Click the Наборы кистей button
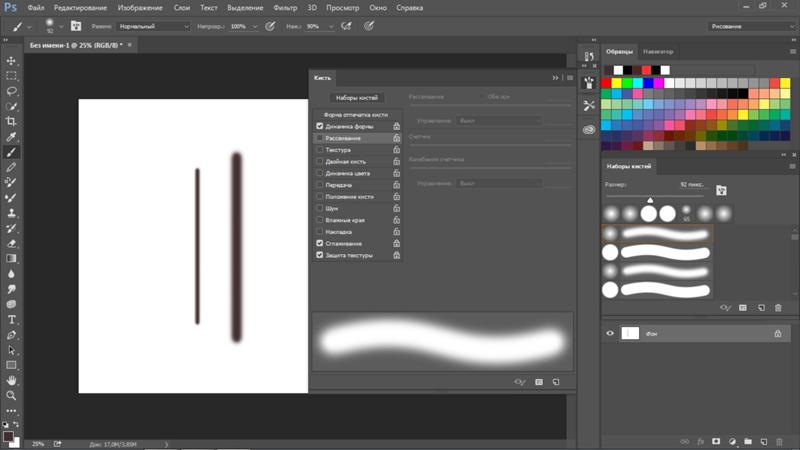The height and width of the screenshot is (450, 800). click(356, 97)
